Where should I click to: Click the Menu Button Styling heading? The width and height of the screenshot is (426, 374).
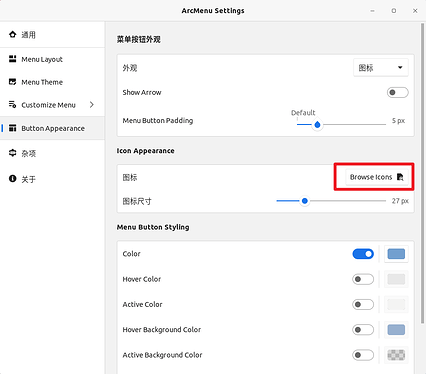pos(153,227)
